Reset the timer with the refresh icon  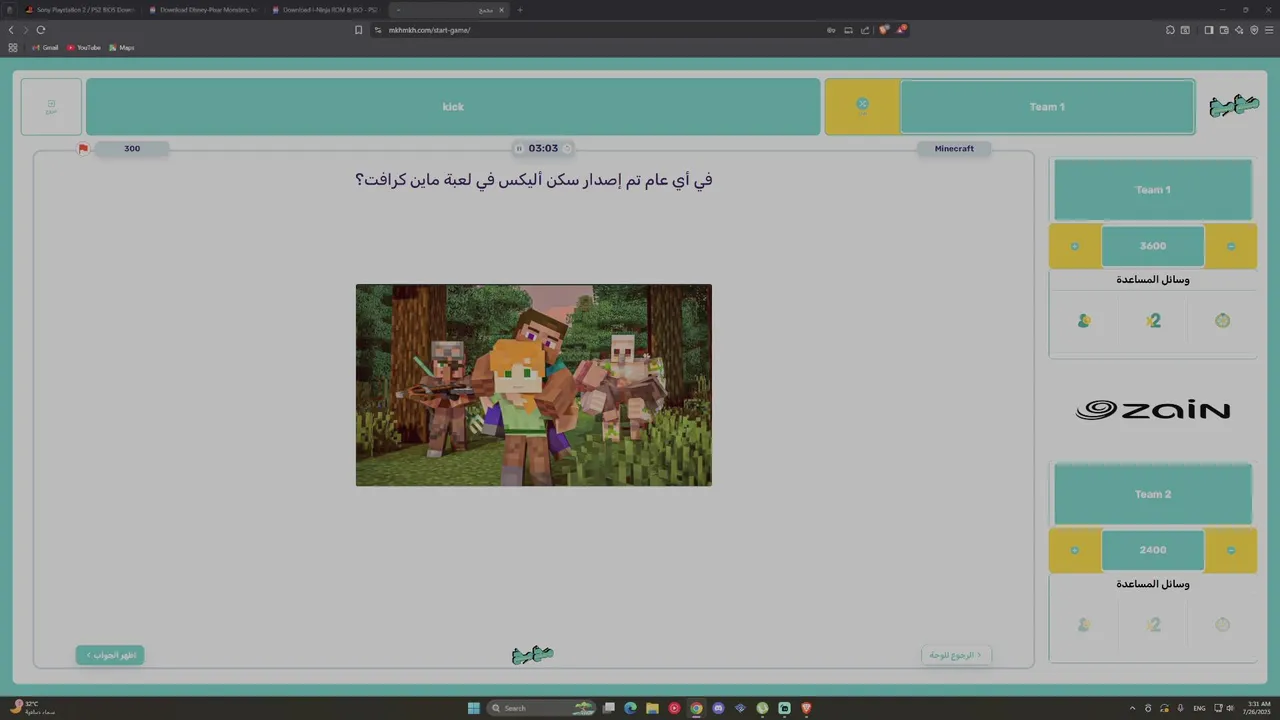[x=567, y=148]
